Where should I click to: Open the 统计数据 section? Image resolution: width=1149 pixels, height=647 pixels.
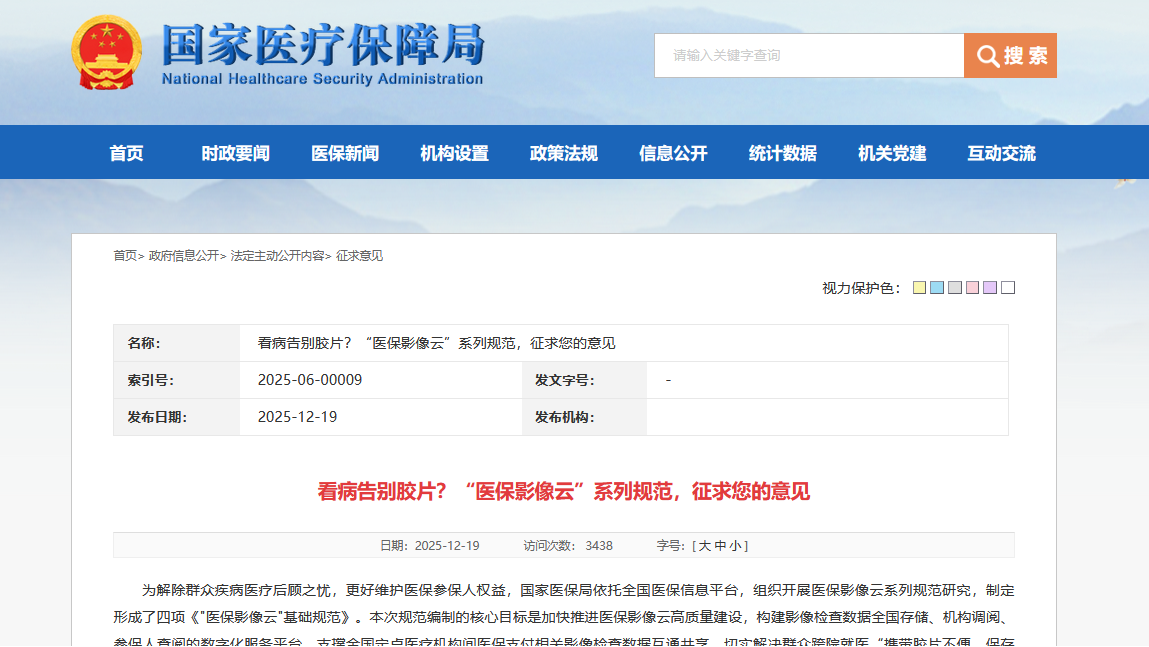[781, 153]
